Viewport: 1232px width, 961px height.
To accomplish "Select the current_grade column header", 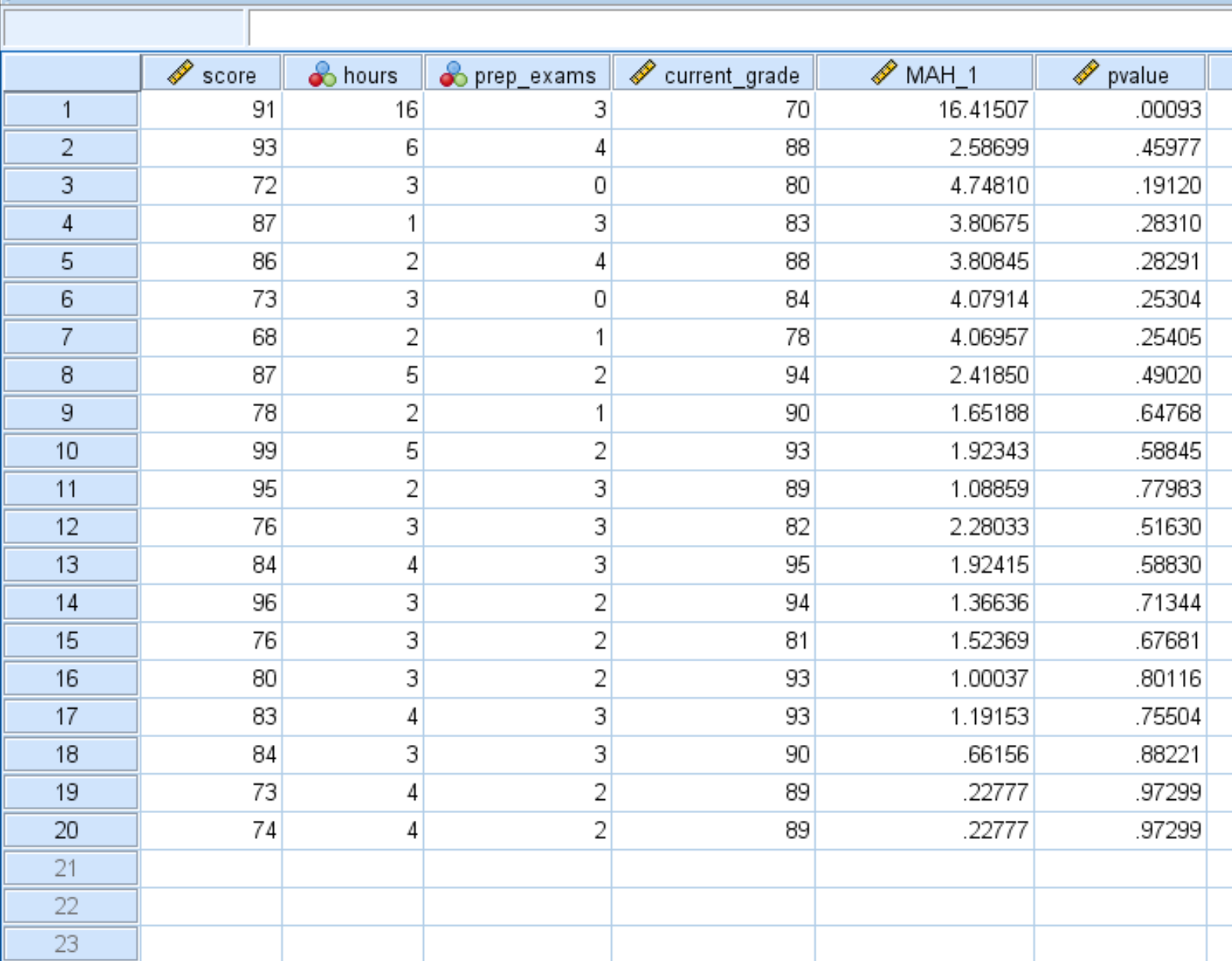I will point(714,74).
